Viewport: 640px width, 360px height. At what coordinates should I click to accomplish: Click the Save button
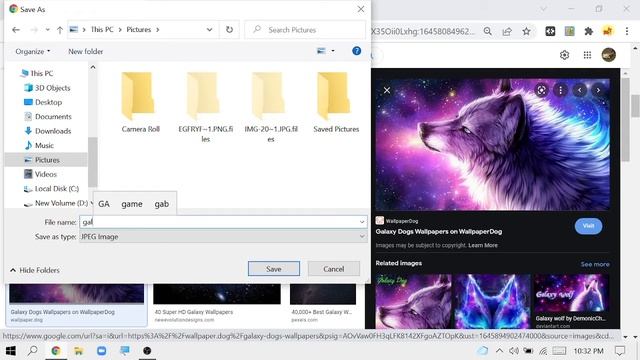point(273,269)
